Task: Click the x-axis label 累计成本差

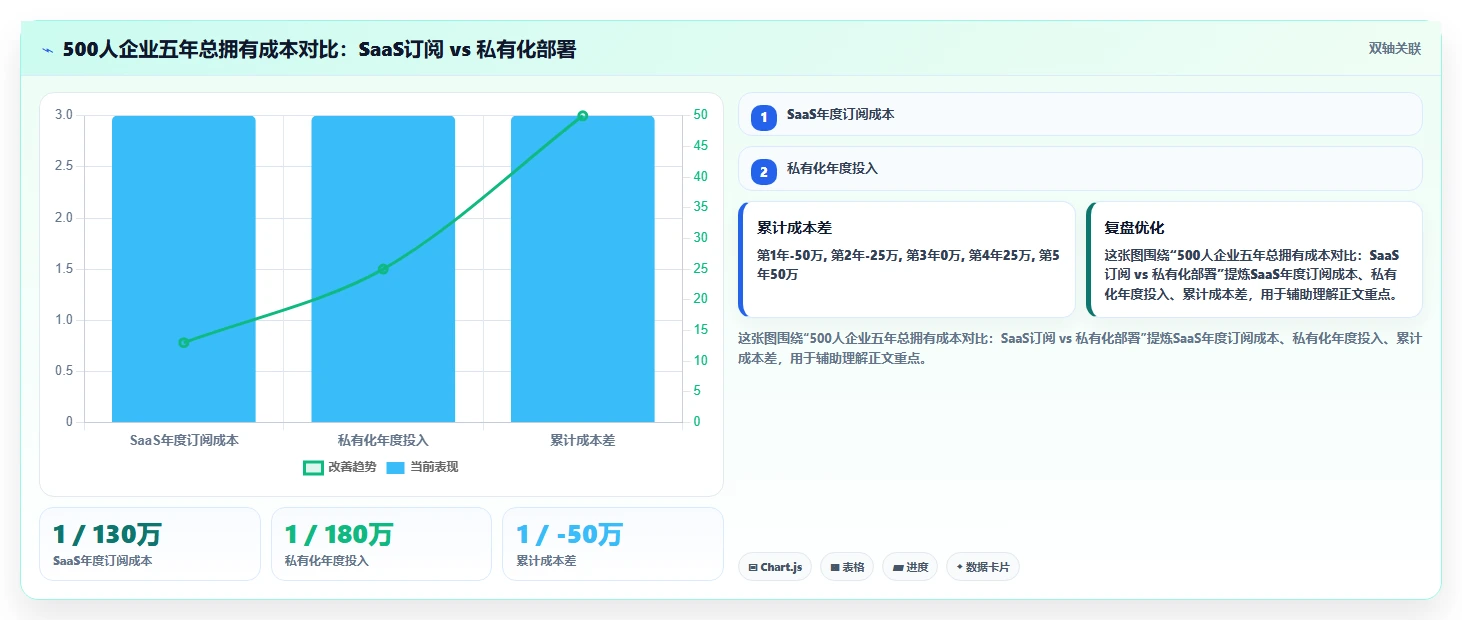Action: tap(583, 440)
